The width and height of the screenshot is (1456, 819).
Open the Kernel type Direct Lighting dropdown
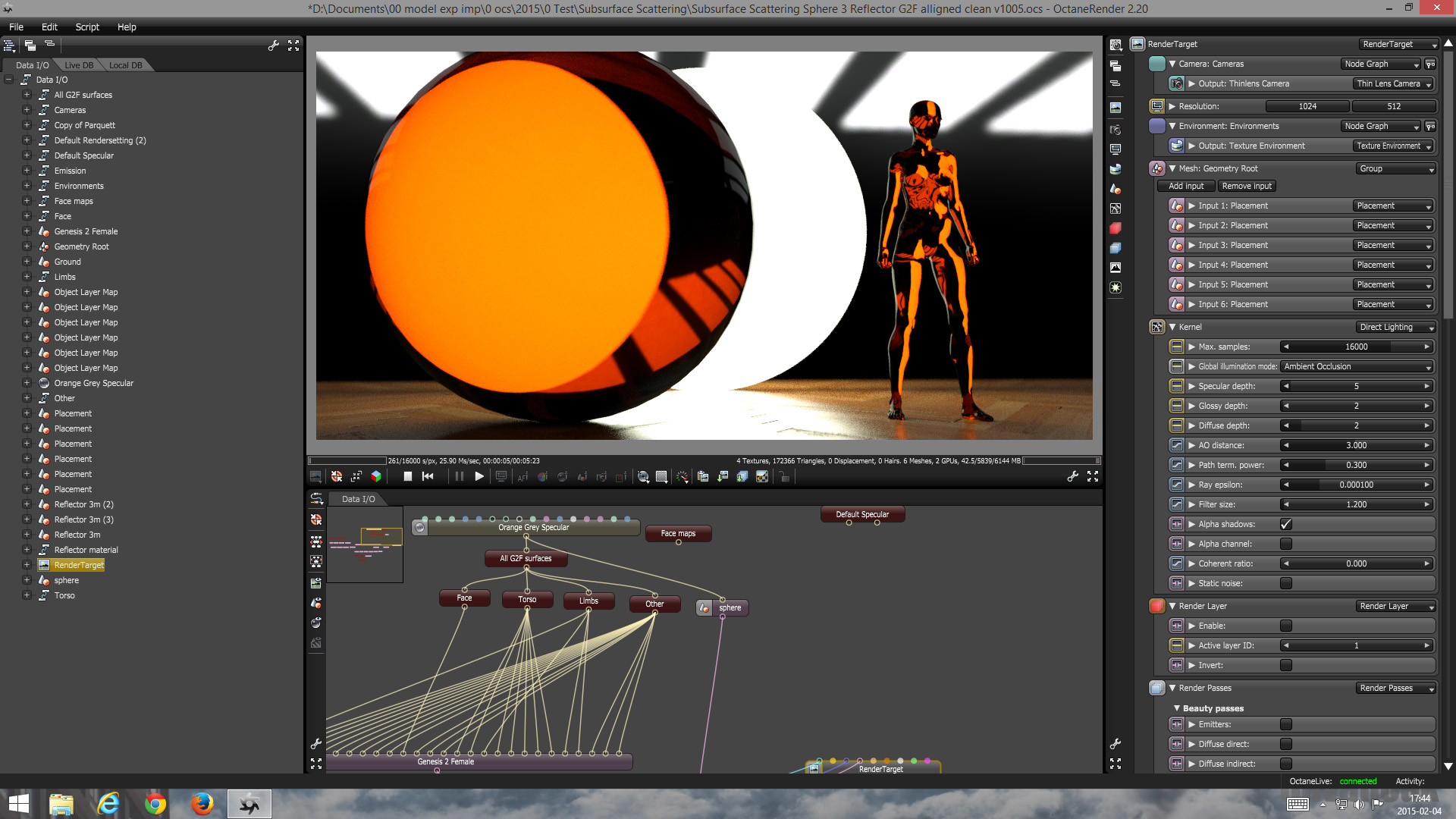pyautogui.click(x=1395, y=327)
